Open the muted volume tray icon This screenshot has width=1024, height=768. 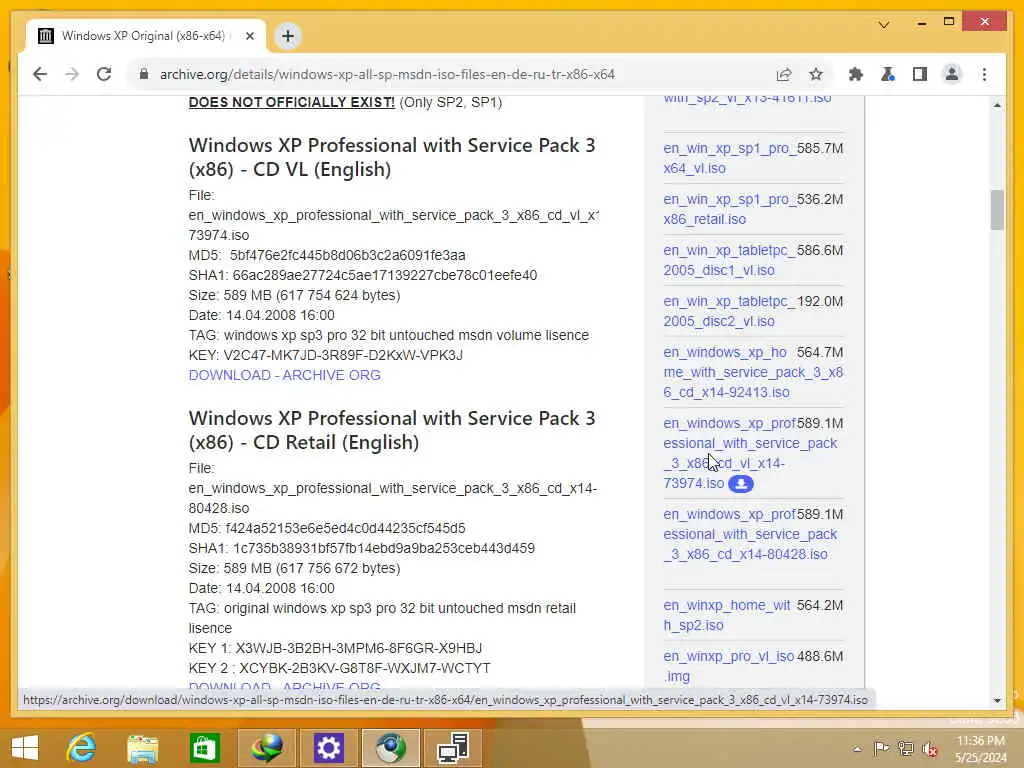coord(930,749)
